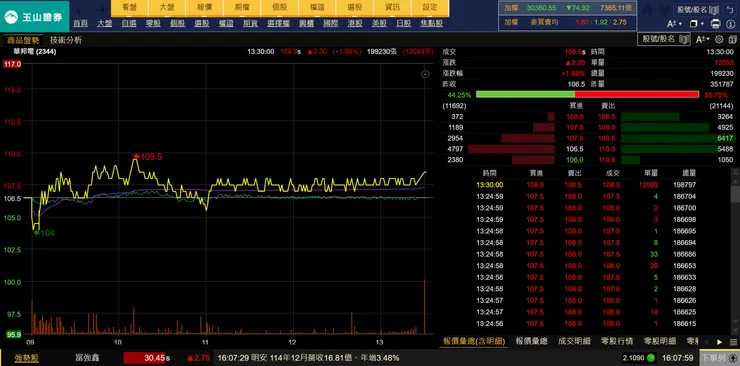
Task: Switch to the 零股行情 tab
Action: point(617,341)
